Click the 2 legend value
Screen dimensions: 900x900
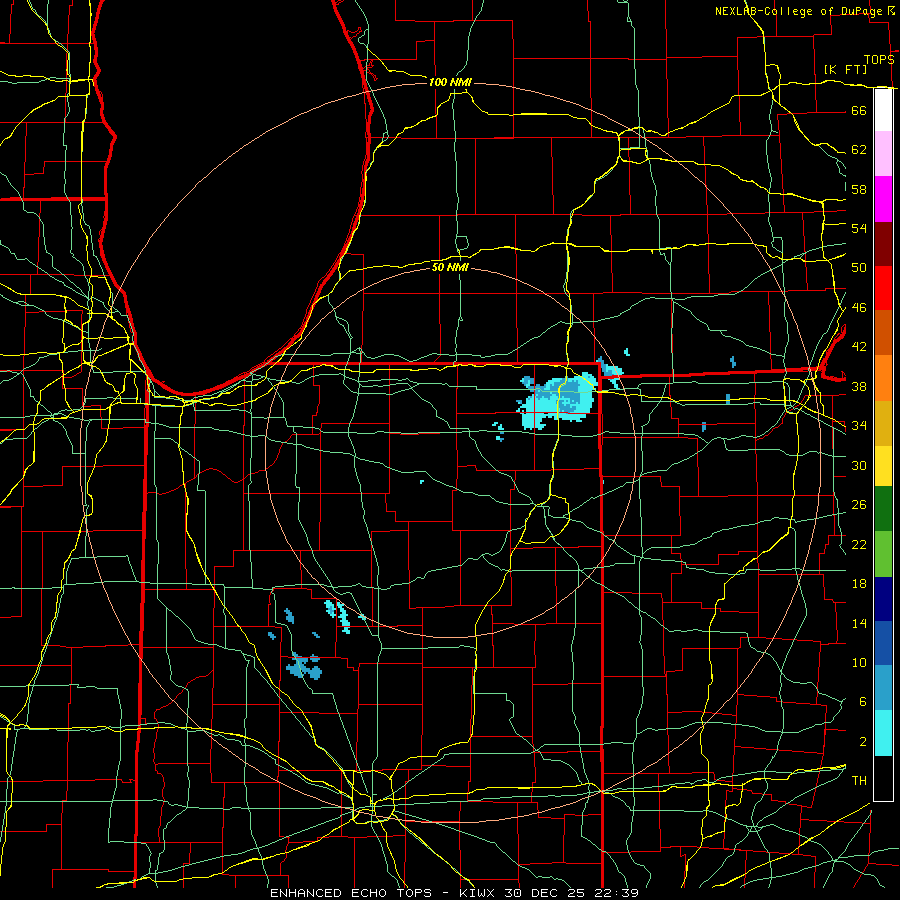tap(862, 742)
